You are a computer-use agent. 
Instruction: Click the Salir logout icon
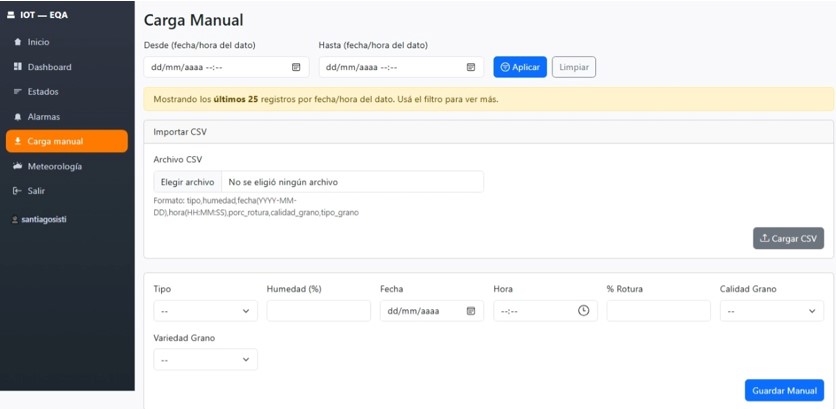[18, 191]
